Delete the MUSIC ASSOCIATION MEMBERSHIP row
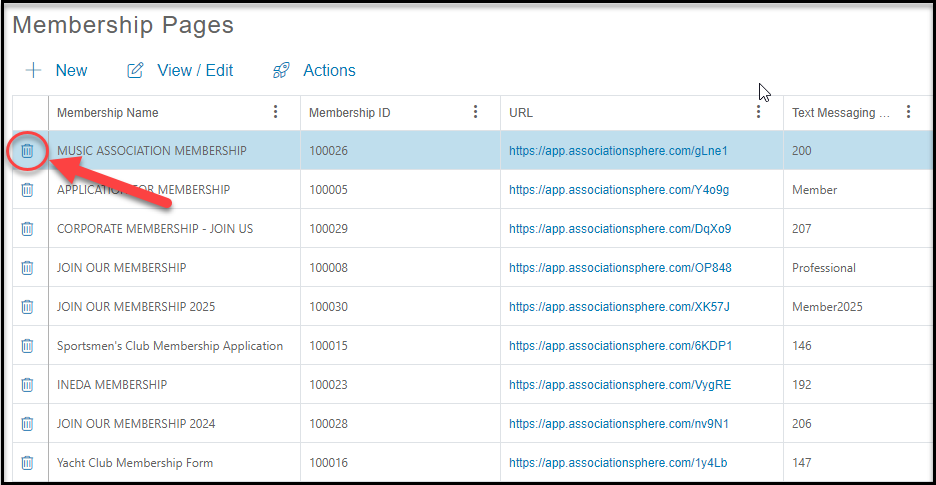This screenshot has width=936, height=485. [x=27, y=151]
